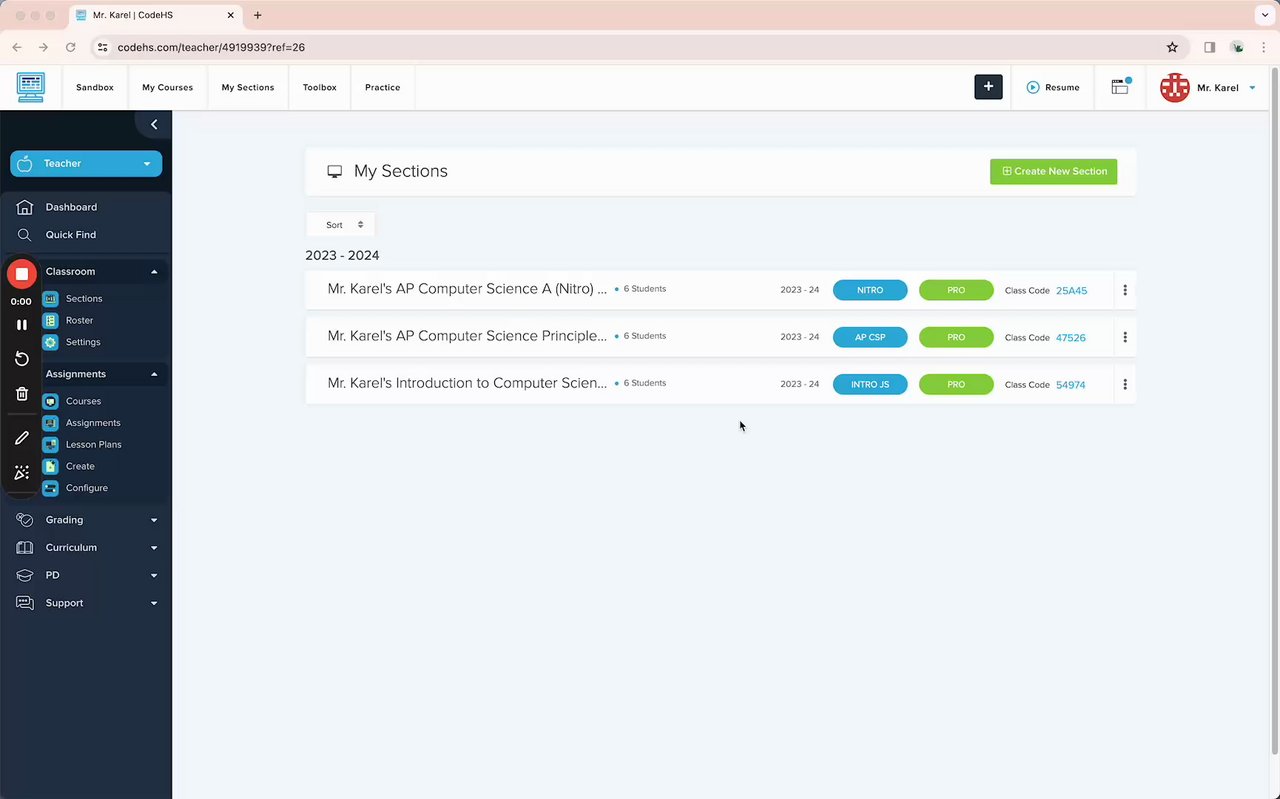The image size is (1280, 799).
Task: Expand the Grading sidebar section
Action: pos(154,520)
